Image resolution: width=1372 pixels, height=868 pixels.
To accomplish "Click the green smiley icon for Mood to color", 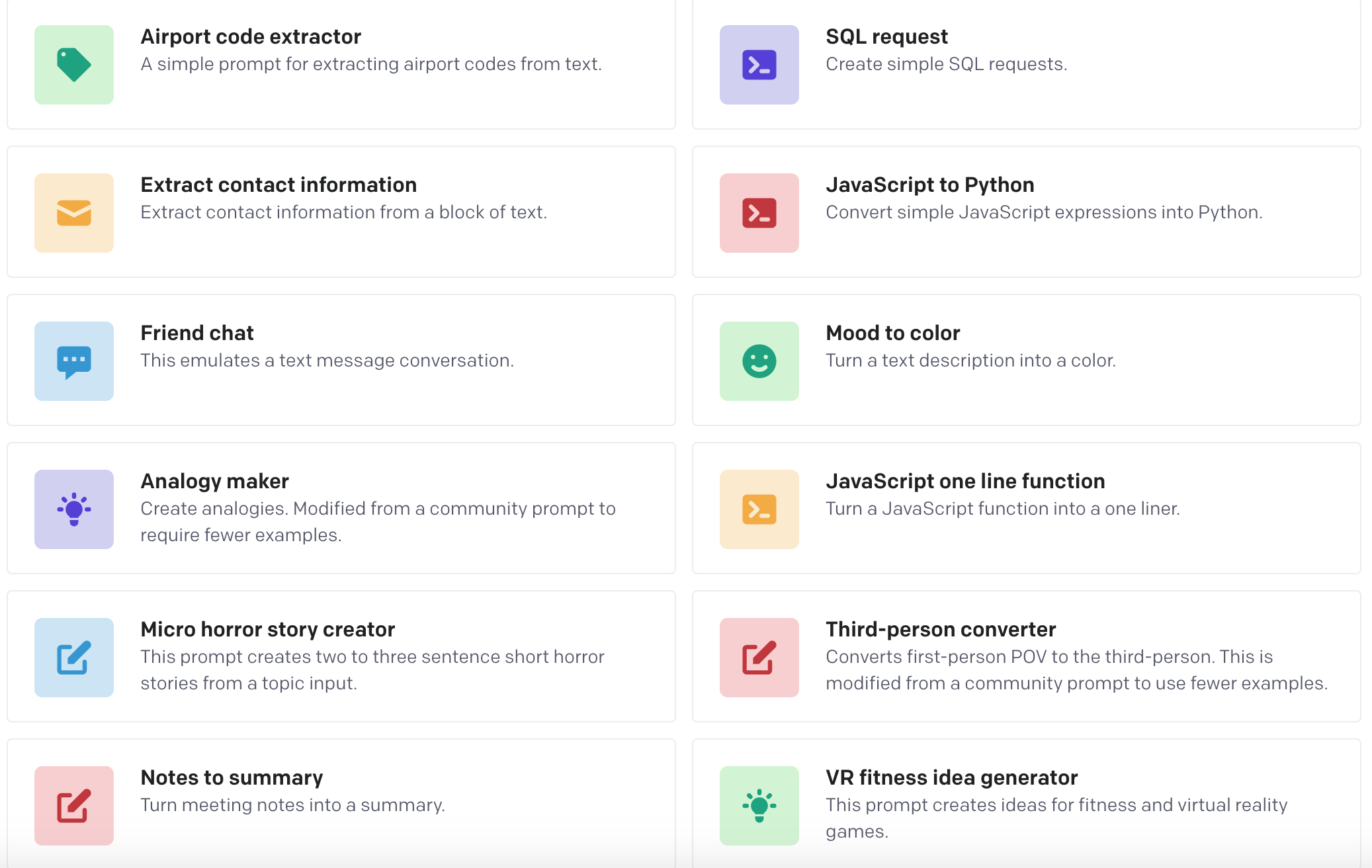I will click(759, 361).
